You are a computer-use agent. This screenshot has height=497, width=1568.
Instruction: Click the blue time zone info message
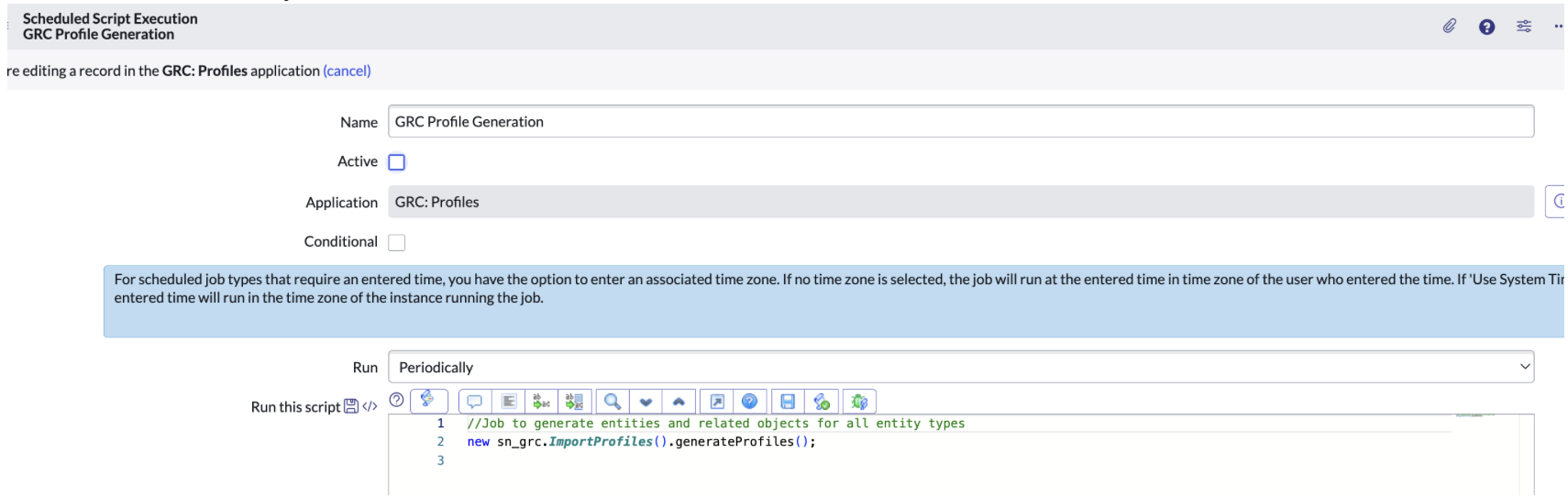click(834, 301)
